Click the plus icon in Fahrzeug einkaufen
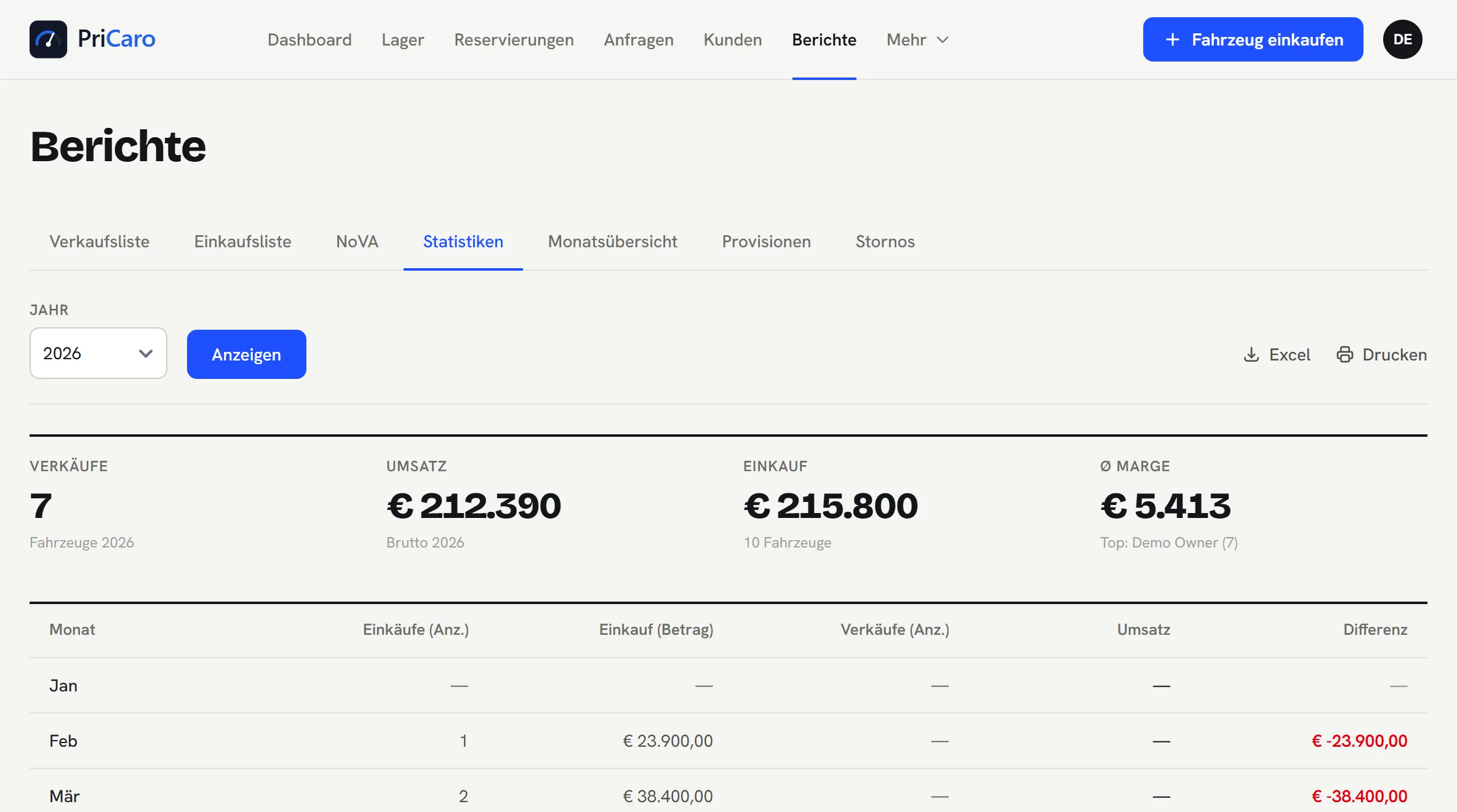 tap(1173, 39)
